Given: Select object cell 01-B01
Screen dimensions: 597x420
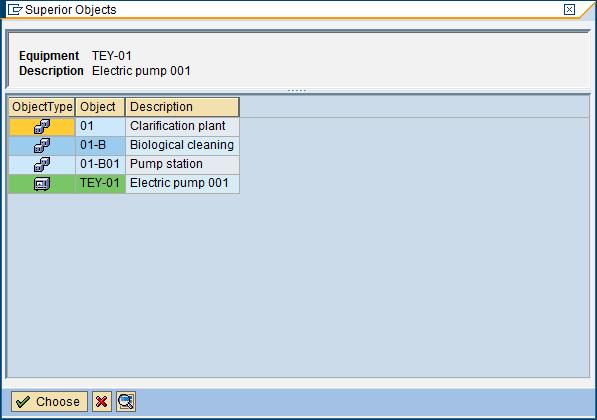Looking at the screenshot, I should coord(100,165).
